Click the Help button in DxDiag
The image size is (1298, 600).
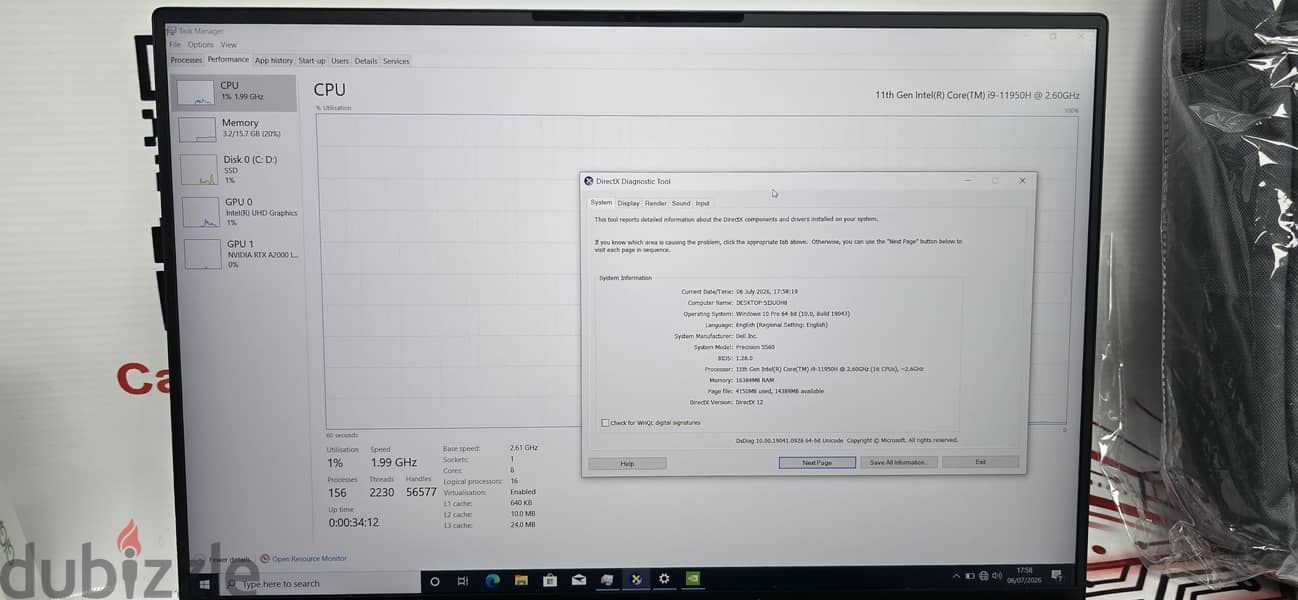coord(627,463)
